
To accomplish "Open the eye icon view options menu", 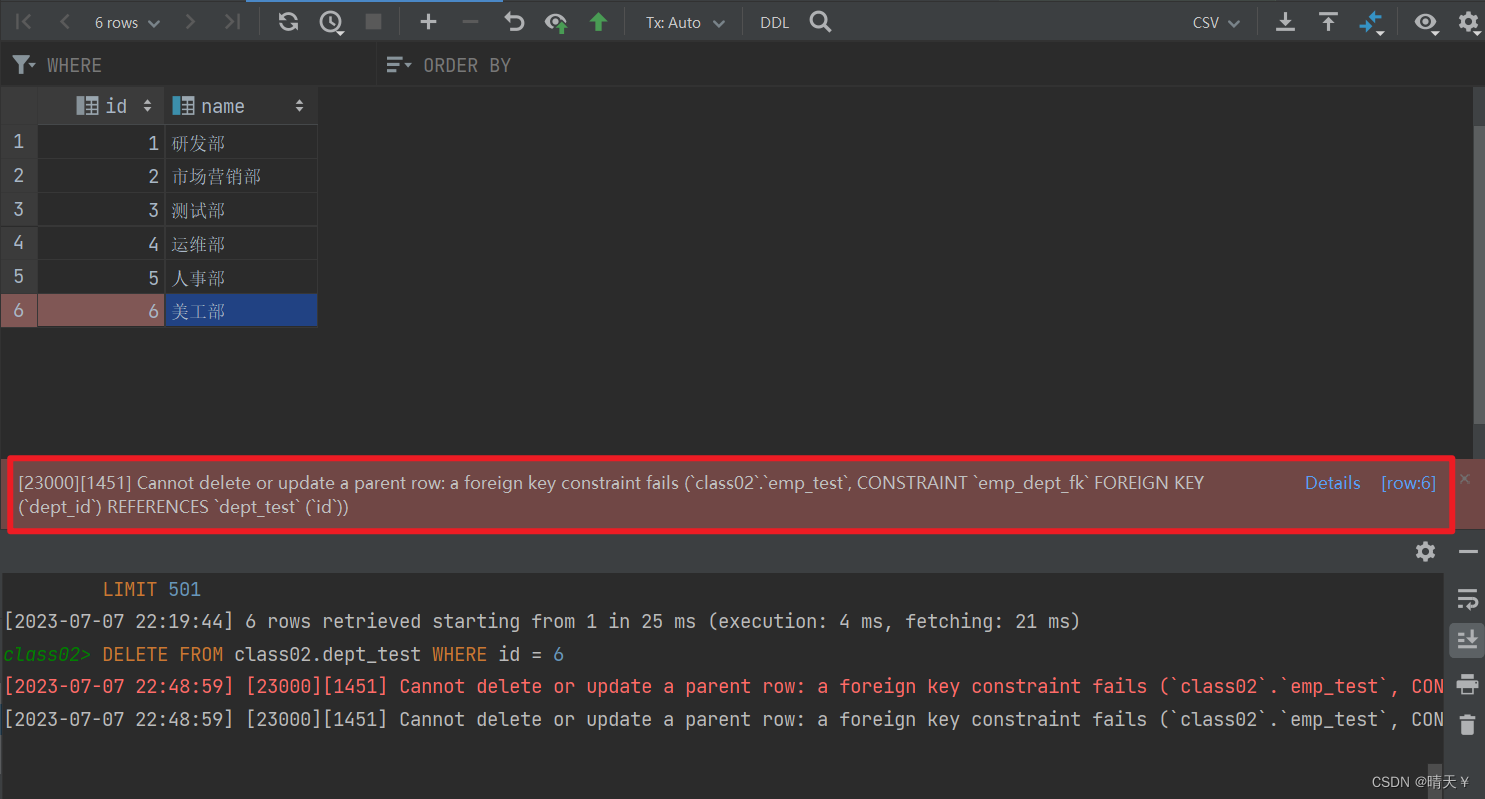I will 1426,21.
